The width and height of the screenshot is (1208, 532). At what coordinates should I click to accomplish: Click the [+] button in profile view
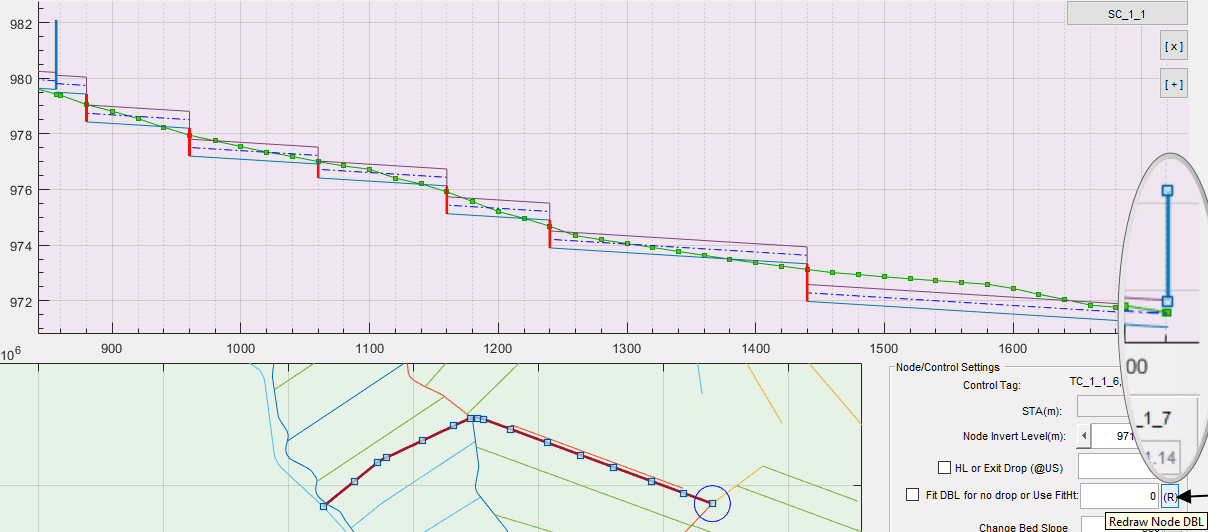tap(1173, 85)
